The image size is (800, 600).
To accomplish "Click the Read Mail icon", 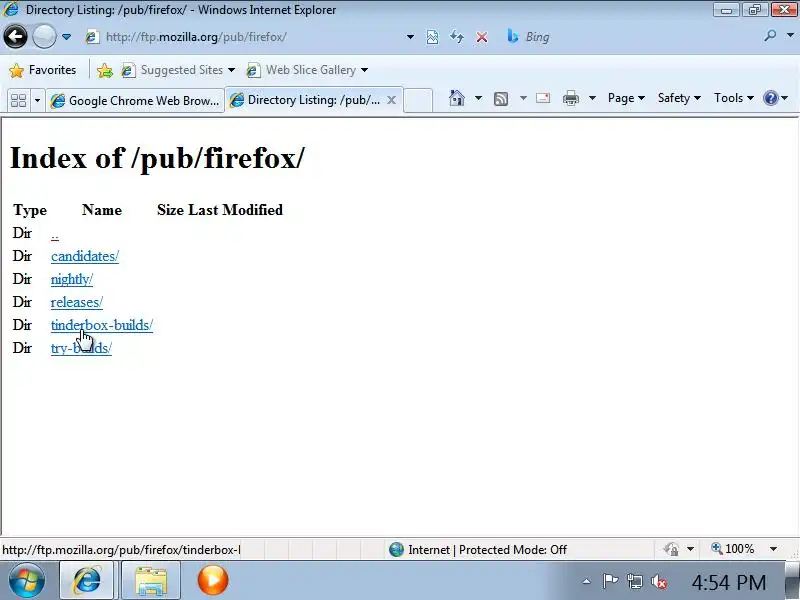I will 543,97.
